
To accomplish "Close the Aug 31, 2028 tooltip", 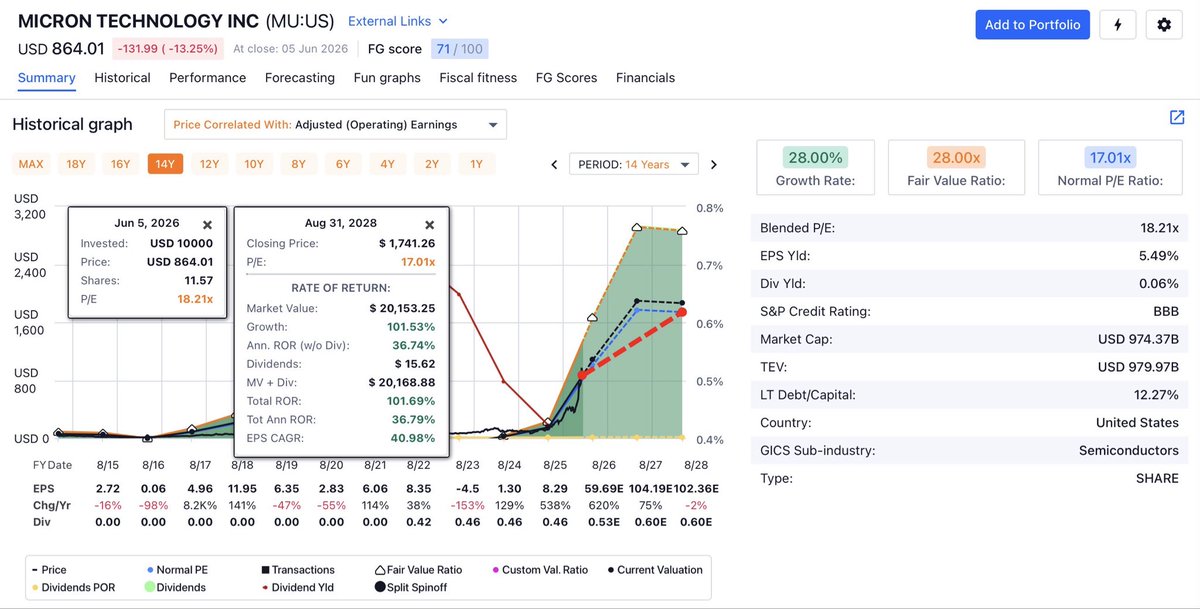I will click(429, 226).
